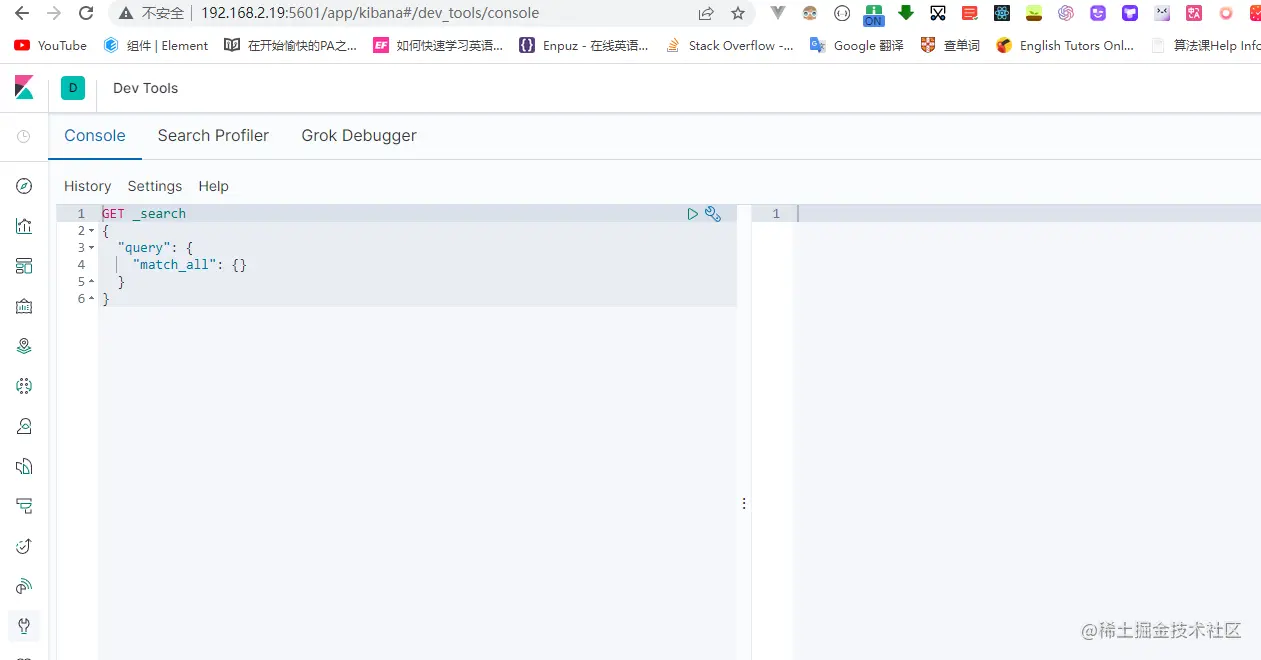Open the 算法课Help Info bookmark
1261x660 pixels.
(1206, 45)
